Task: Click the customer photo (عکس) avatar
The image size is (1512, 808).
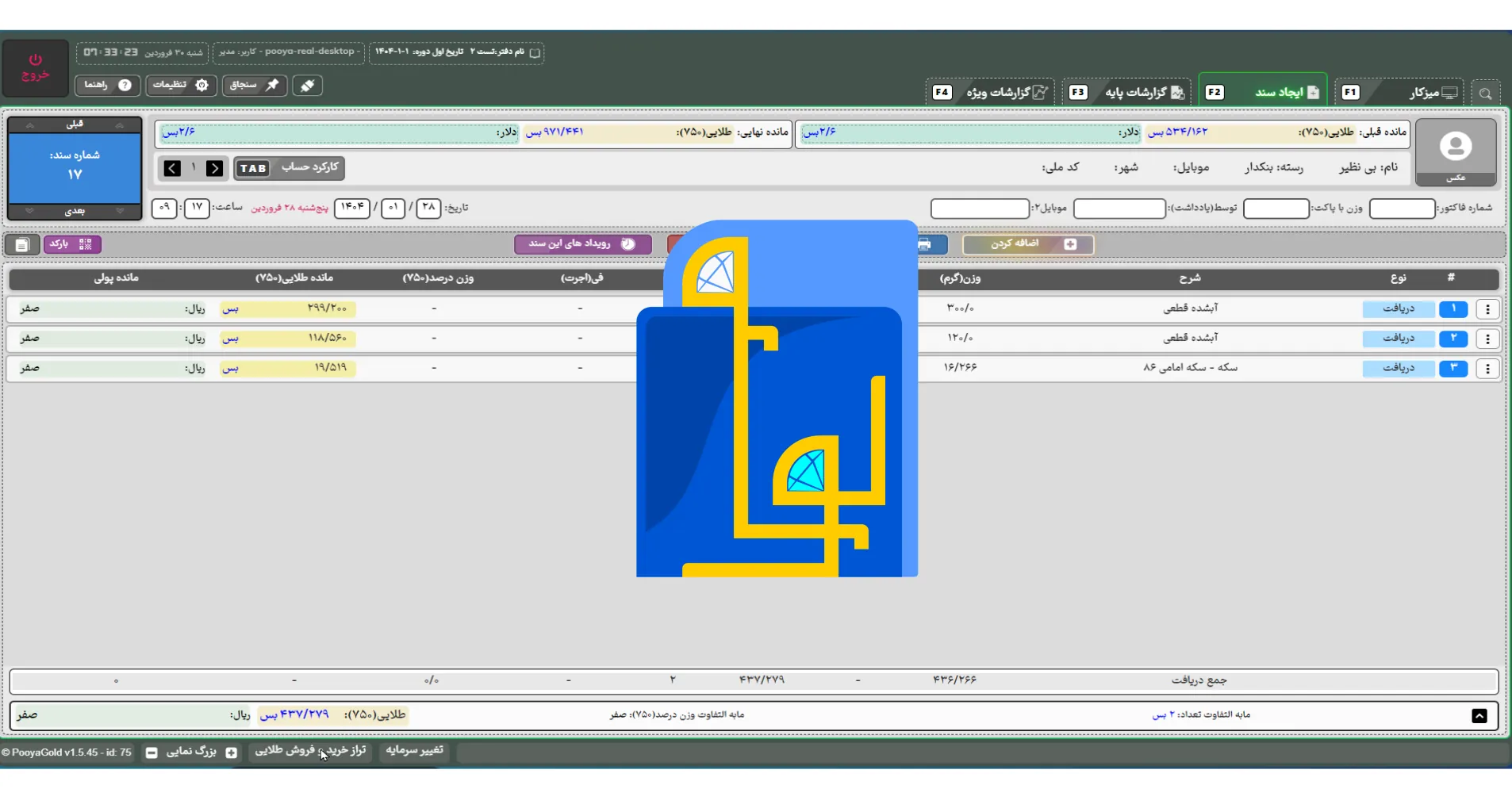Action: point(1456,152)
